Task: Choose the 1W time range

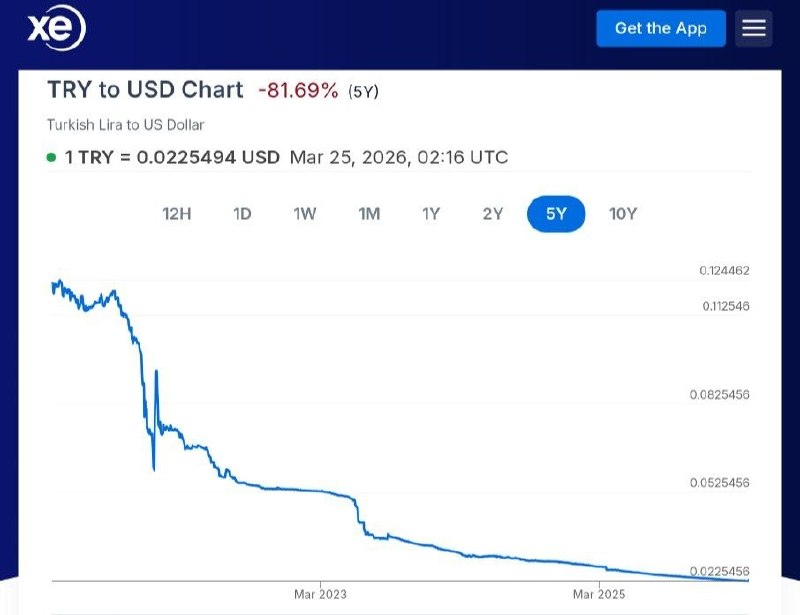Action: 304,213
